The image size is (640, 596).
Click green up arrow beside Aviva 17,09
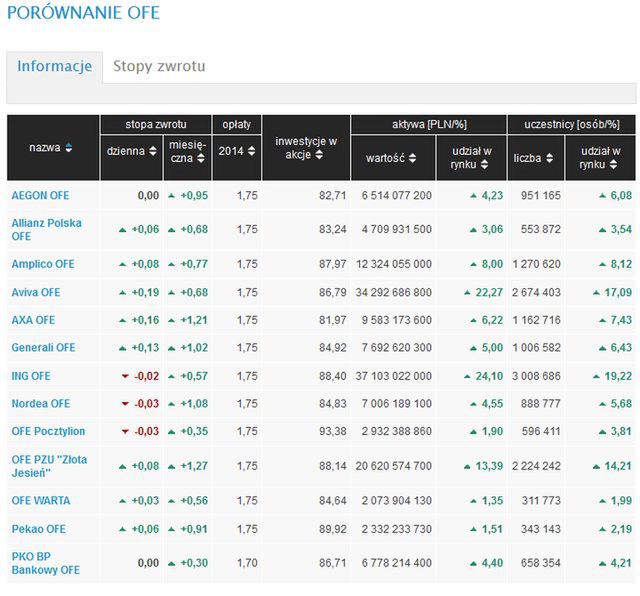click(596, 292)
